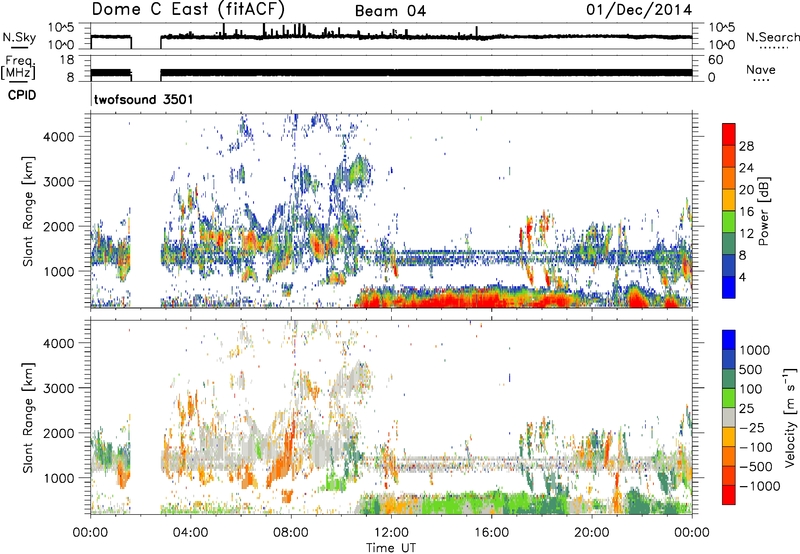This screenshot has height=554, width=800.
Task: Click "4000" on the Power panel range axis
Action: coord(58,137)
